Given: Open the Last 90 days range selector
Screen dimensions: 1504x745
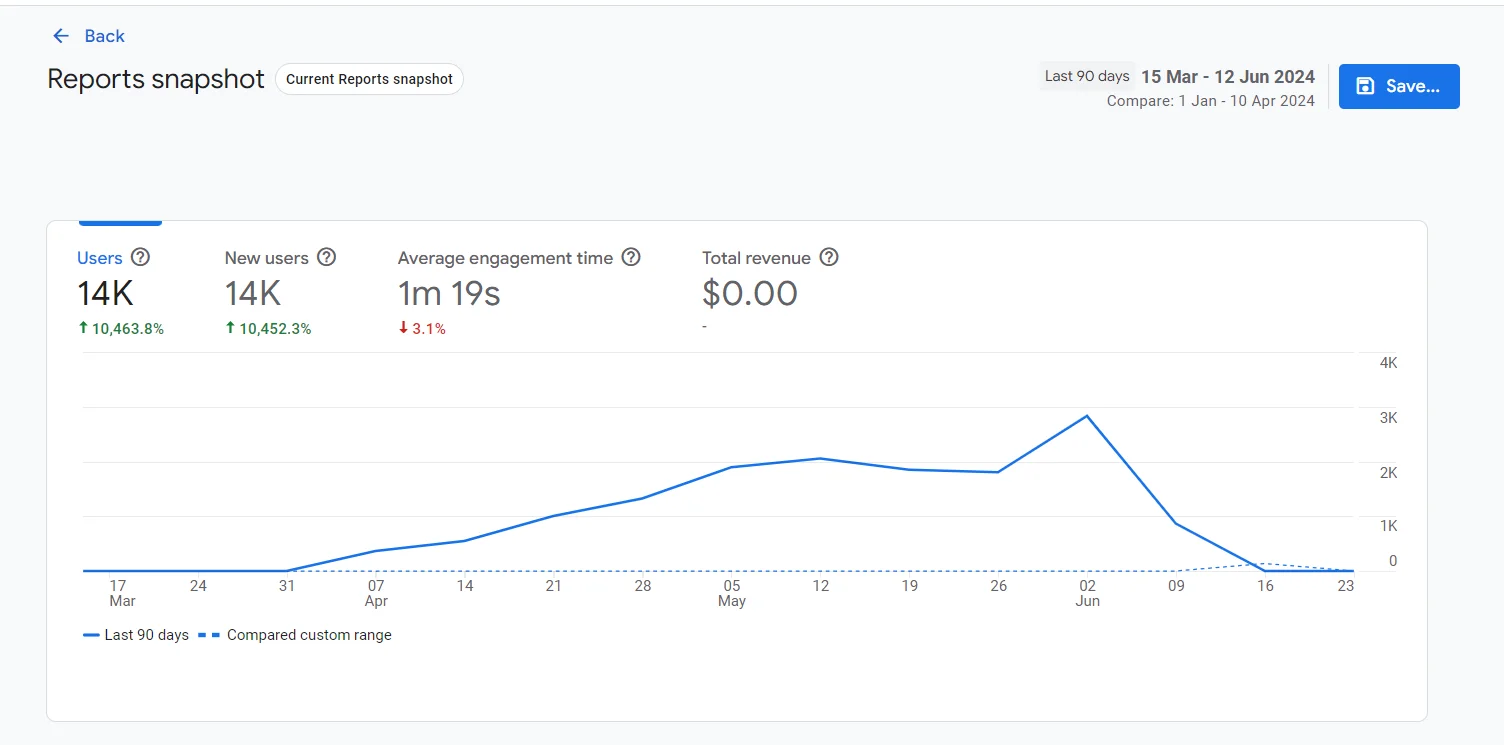Looking at the screenshot, I should [x=1086, y=76].
